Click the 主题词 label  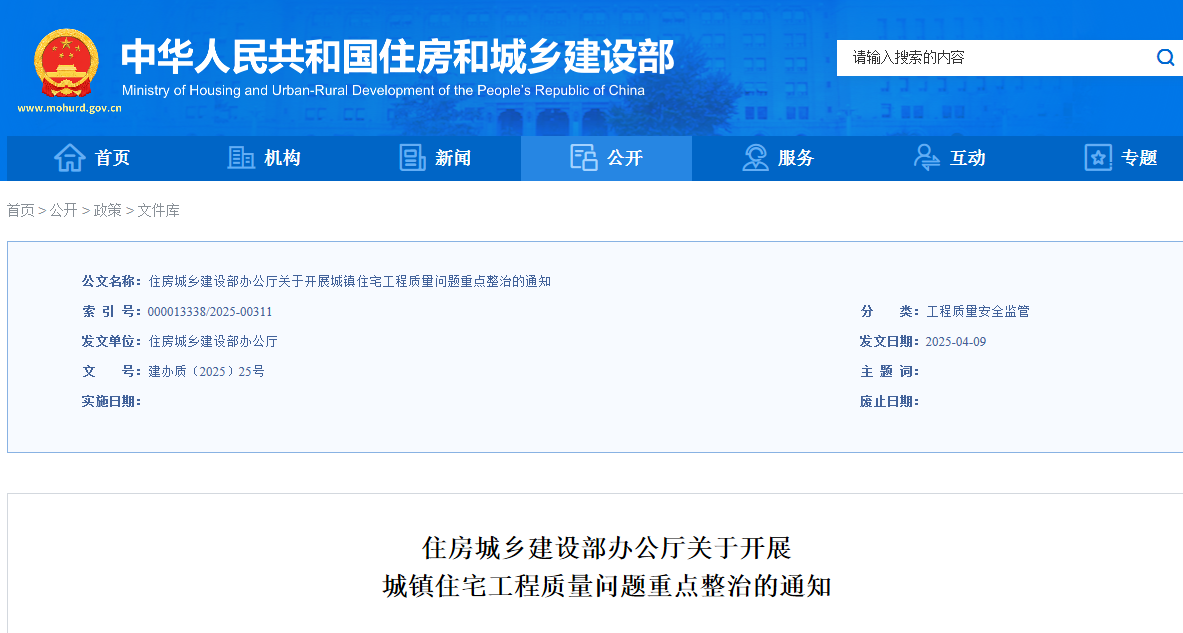click(890, 371)
